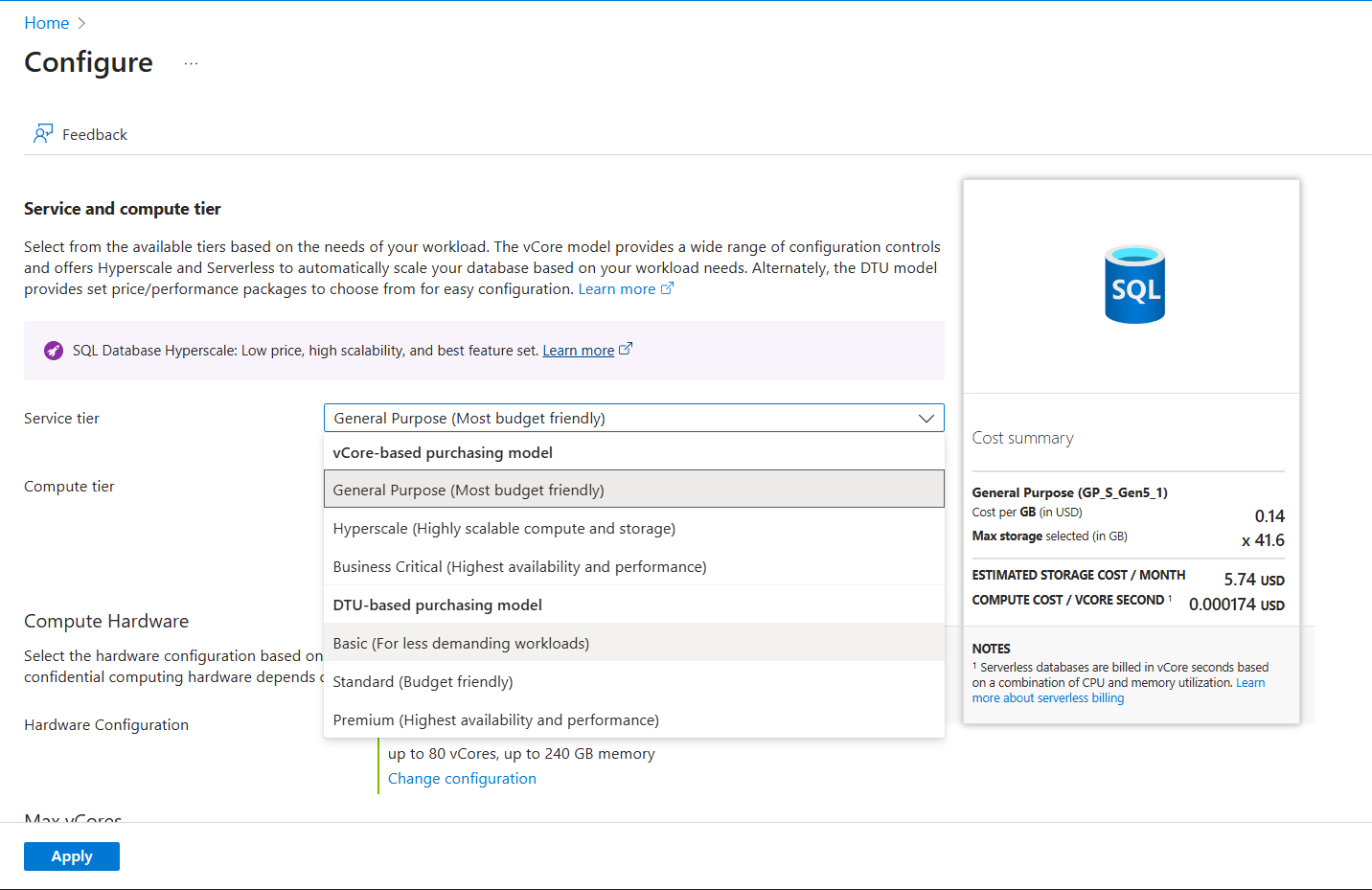Click the Feedback person icon
This screenshot has width=1372, height=890.
[x=42, y=134]
